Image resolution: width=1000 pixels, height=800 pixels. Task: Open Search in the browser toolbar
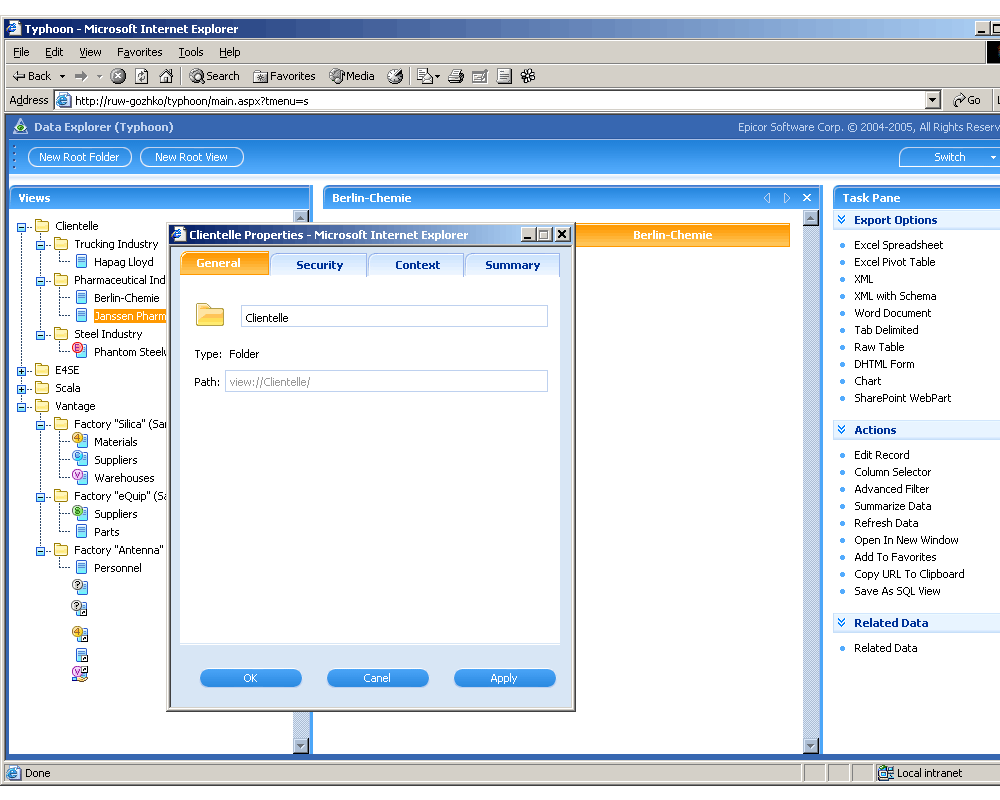tap(214, 76)
